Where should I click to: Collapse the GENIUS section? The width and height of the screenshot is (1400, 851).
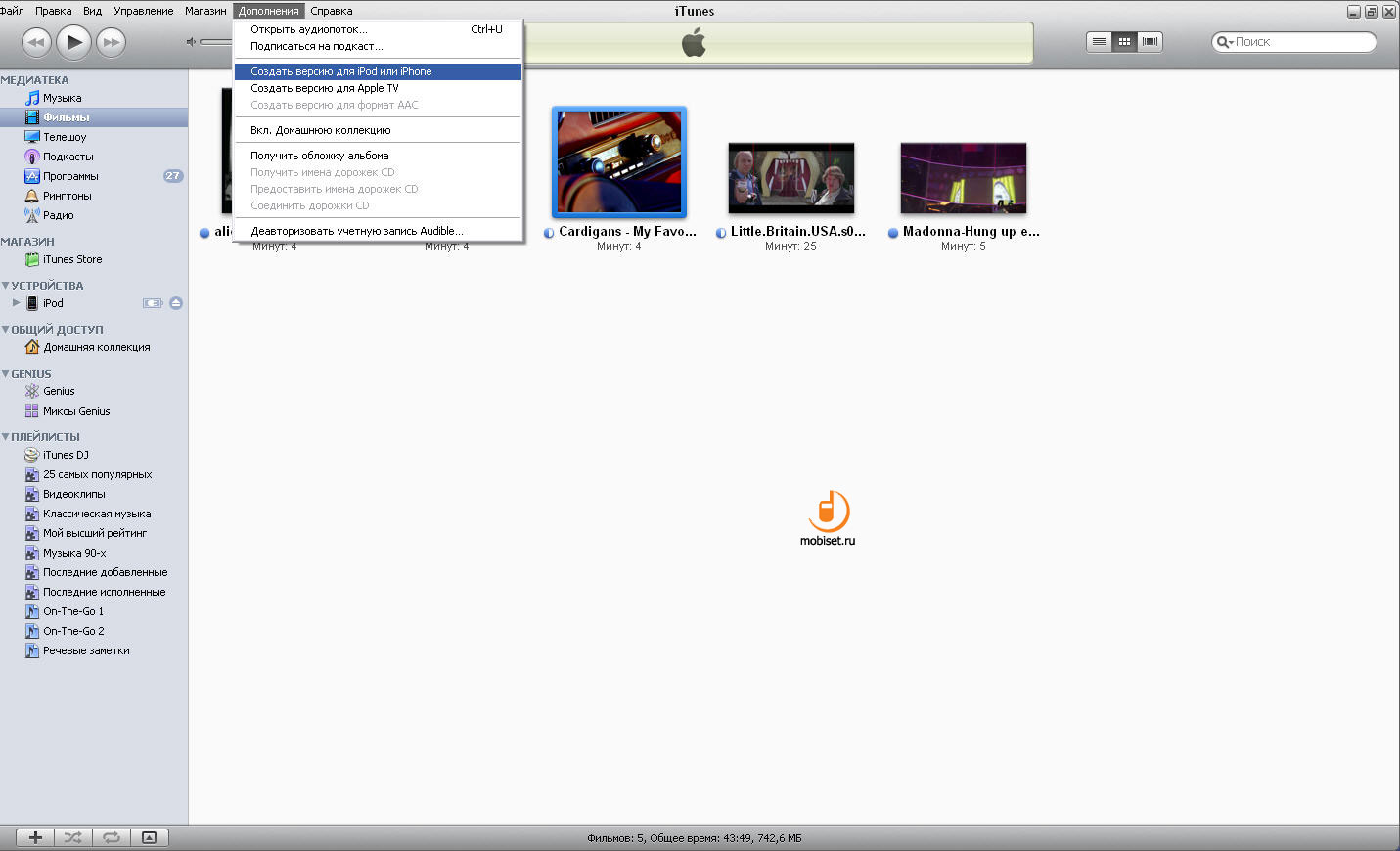pos(6,374)
